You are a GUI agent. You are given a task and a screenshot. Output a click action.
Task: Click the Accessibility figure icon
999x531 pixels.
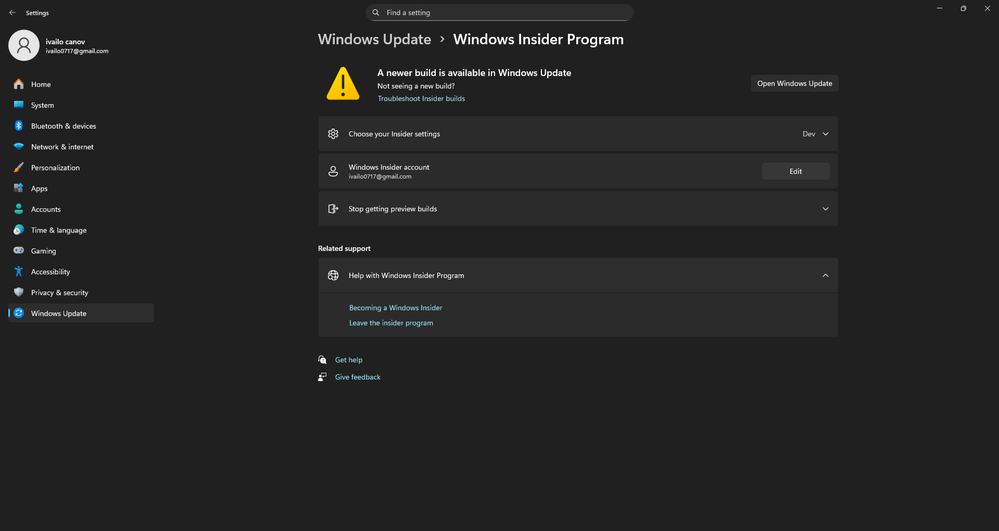point(18,272)
